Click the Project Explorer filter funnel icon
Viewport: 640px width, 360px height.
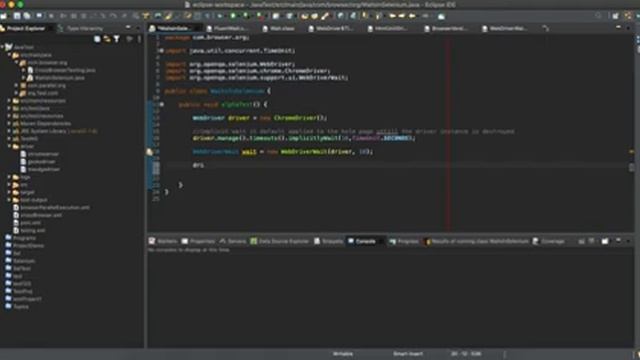[x=117, y=39]
